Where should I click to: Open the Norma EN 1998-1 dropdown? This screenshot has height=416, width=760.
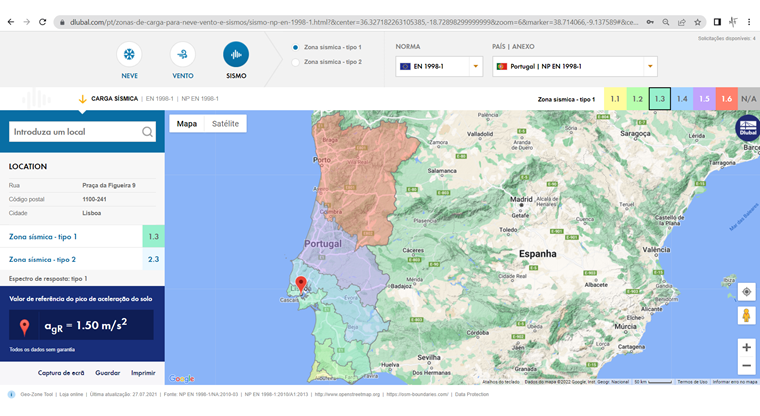coord(439,66)
